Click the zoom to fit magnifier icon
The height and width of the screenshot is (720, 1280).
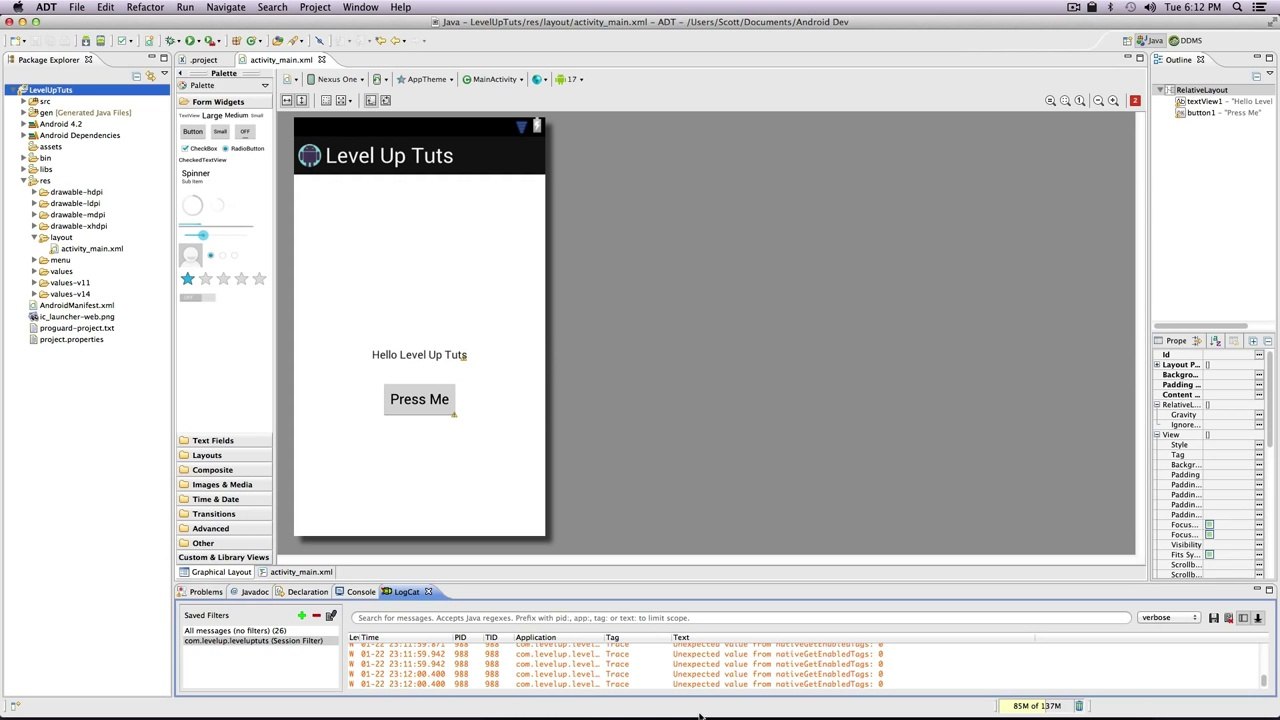coord(1065,101)
